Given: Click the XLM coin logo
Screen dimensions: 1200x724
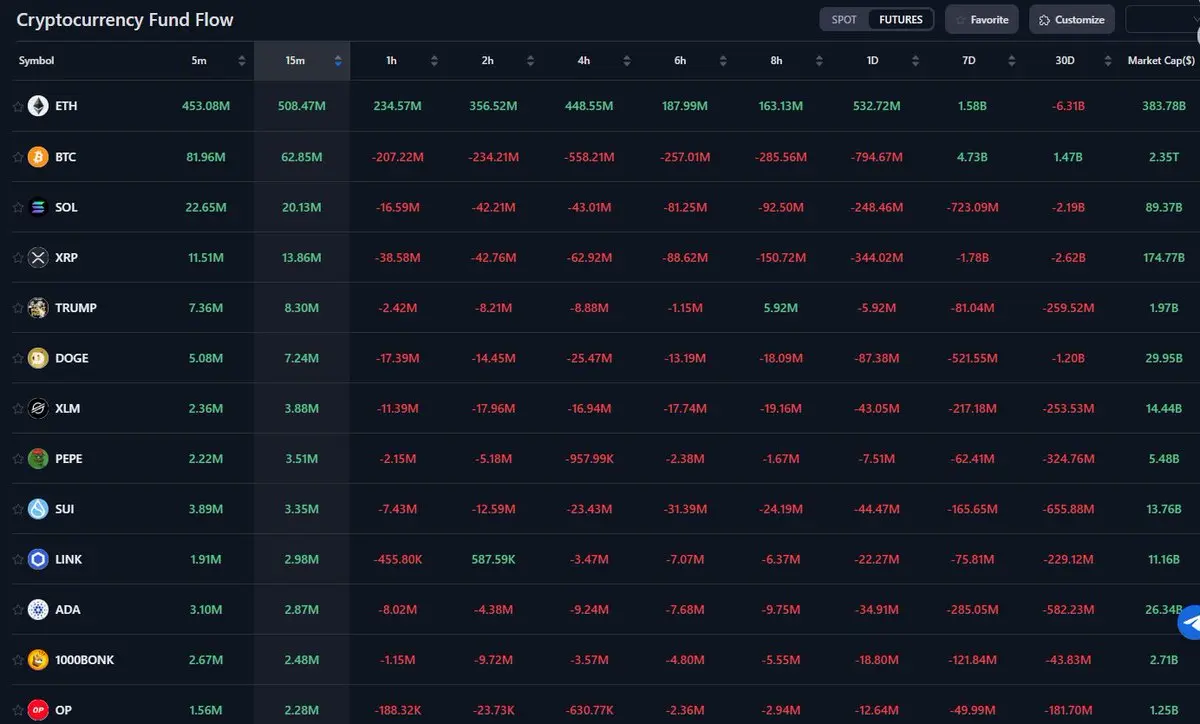Looking at the screenshot, I should (x=38, y=408).
